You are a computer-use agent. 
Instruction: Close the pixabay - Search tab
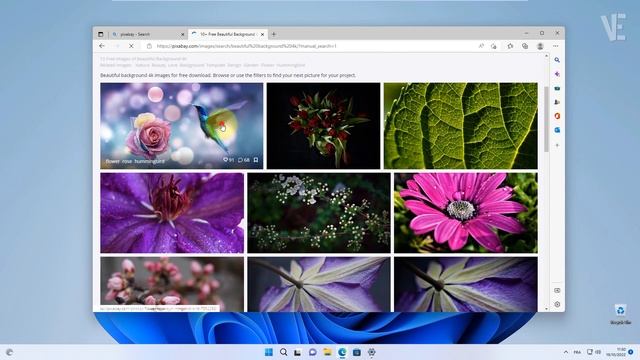[x=182, y=34]
